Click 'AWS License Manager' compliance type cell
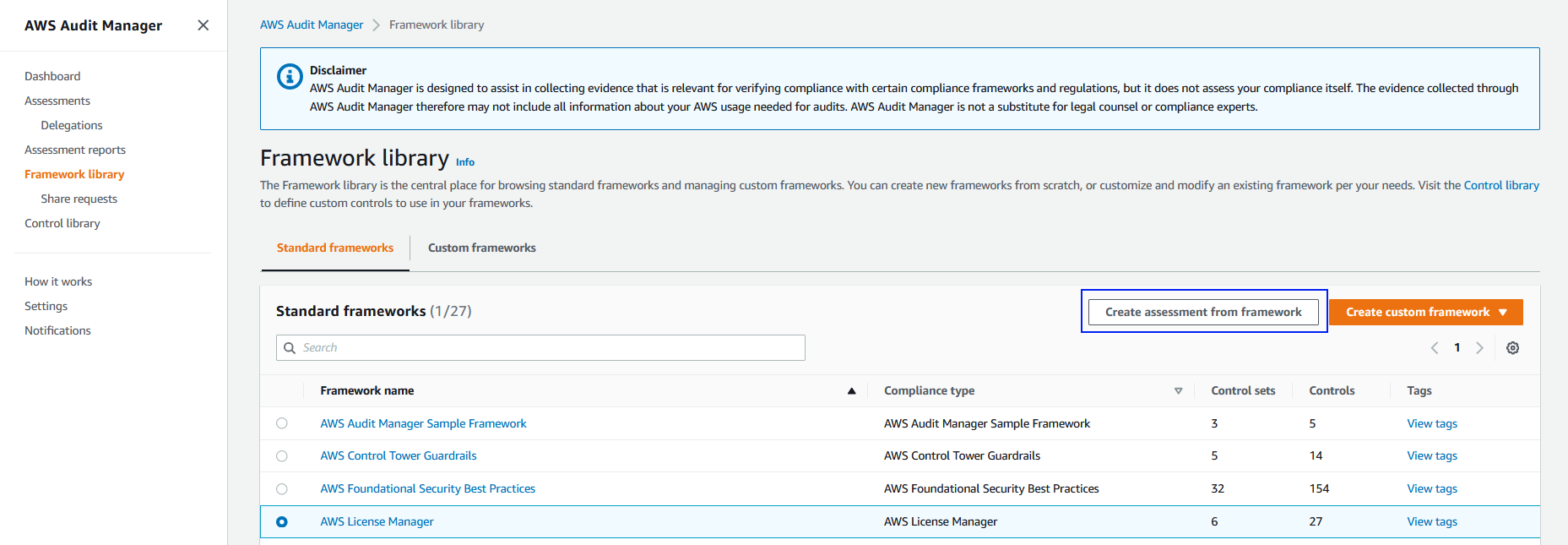This screenshot has width=1568, height=545. click(941, 521)
